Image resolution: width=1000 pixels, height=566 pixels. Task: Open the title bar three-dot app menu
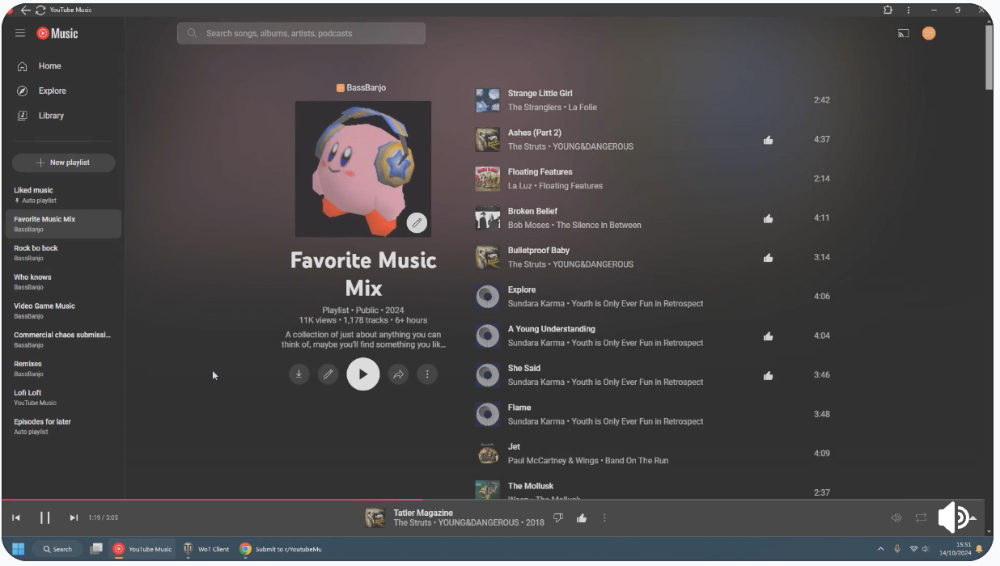point(908,10)
